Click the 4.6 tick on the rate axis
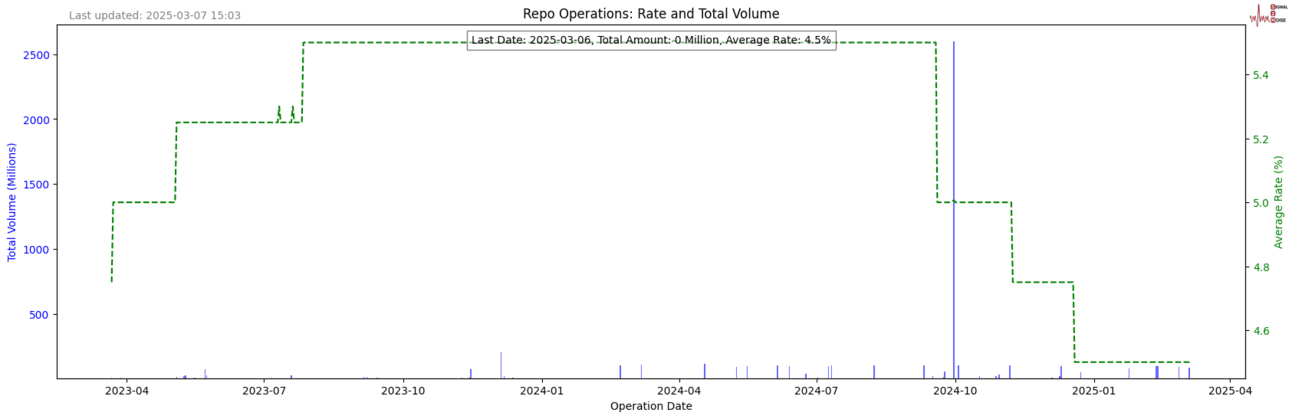Screen dimensions: 1292x419 pyautogui.click(x=1262, y=331)
